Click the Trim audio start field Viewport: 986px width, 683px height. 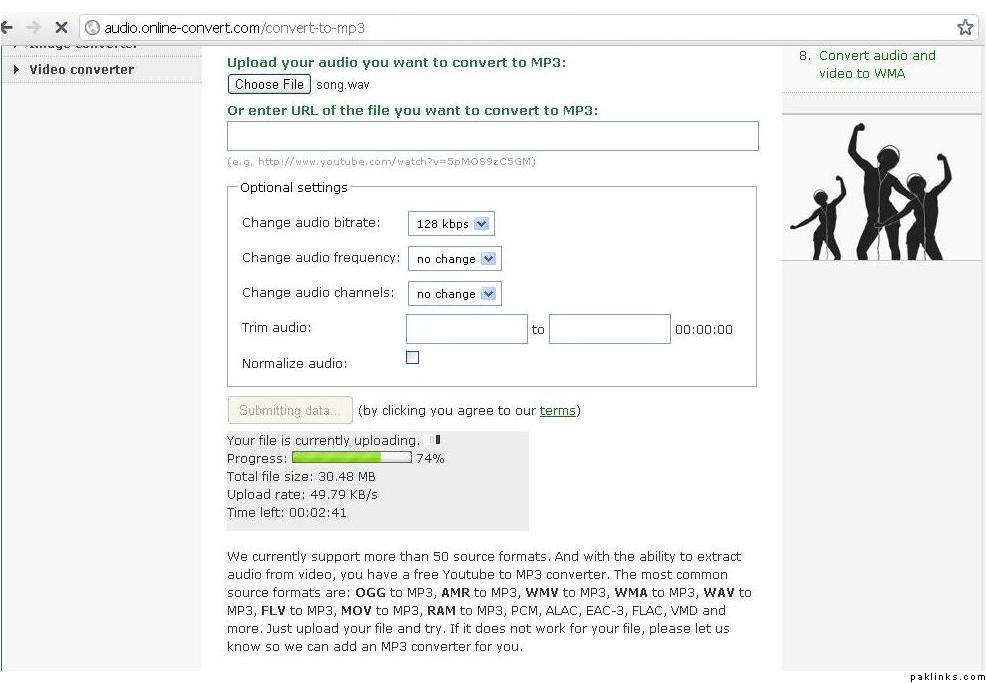point(466,329)
